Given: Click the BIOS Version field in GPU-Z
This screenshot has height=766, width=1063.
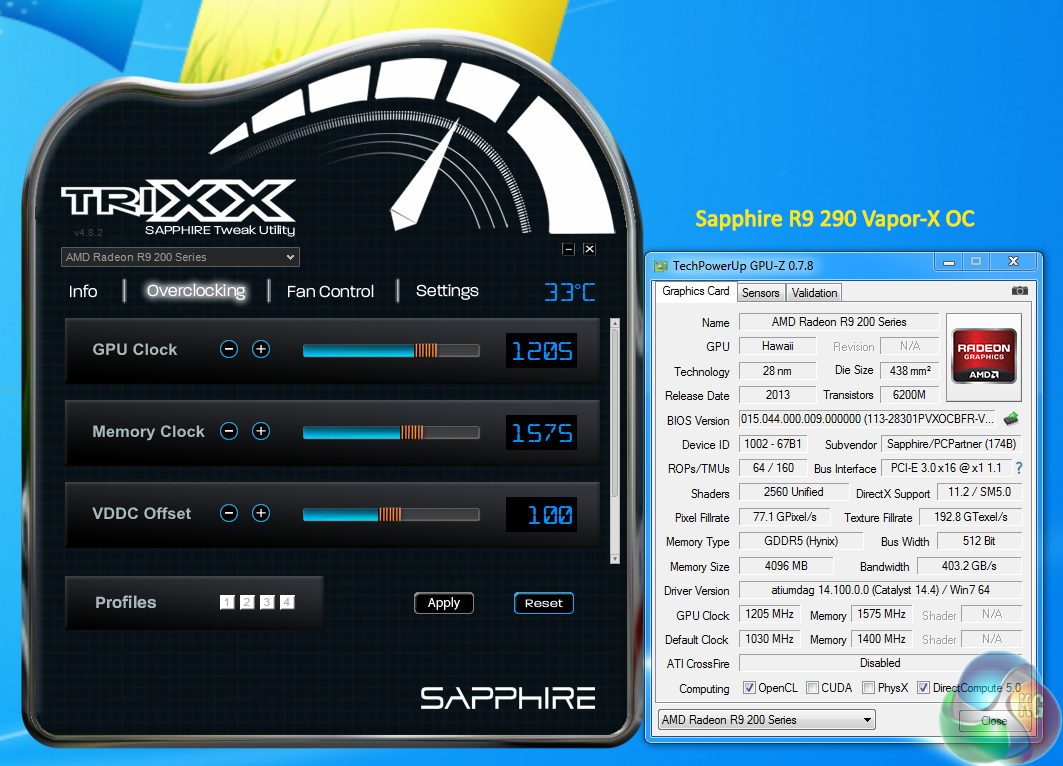Looking at the screenshot, I should pos(868,419).
